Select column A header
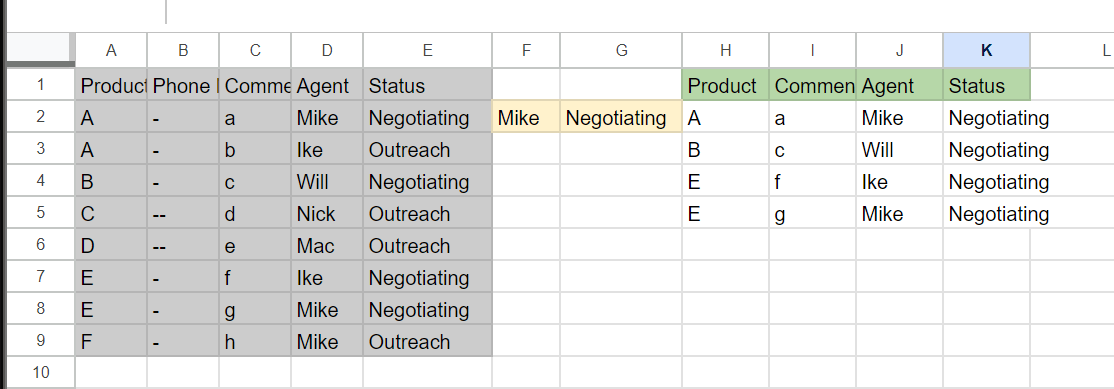The width and height of the screenshot is (1114, 389). [111, 50]
